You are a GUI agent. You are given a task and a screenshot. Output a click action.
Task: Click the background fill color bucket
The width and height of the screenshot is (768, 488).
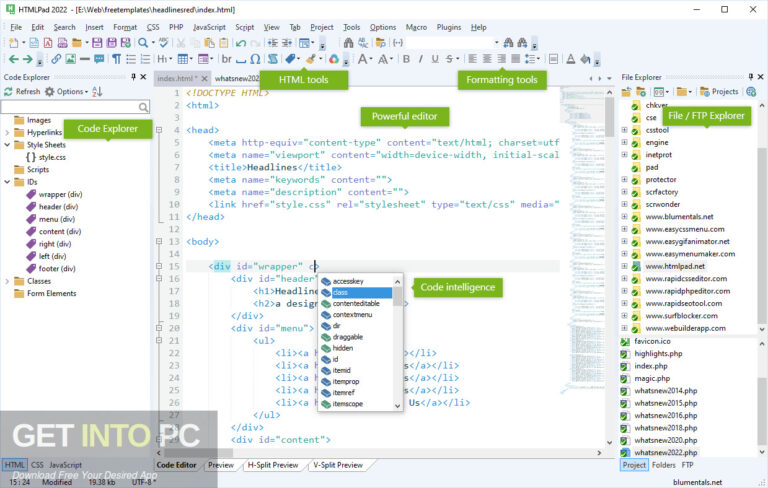click(x=585, y=59)
